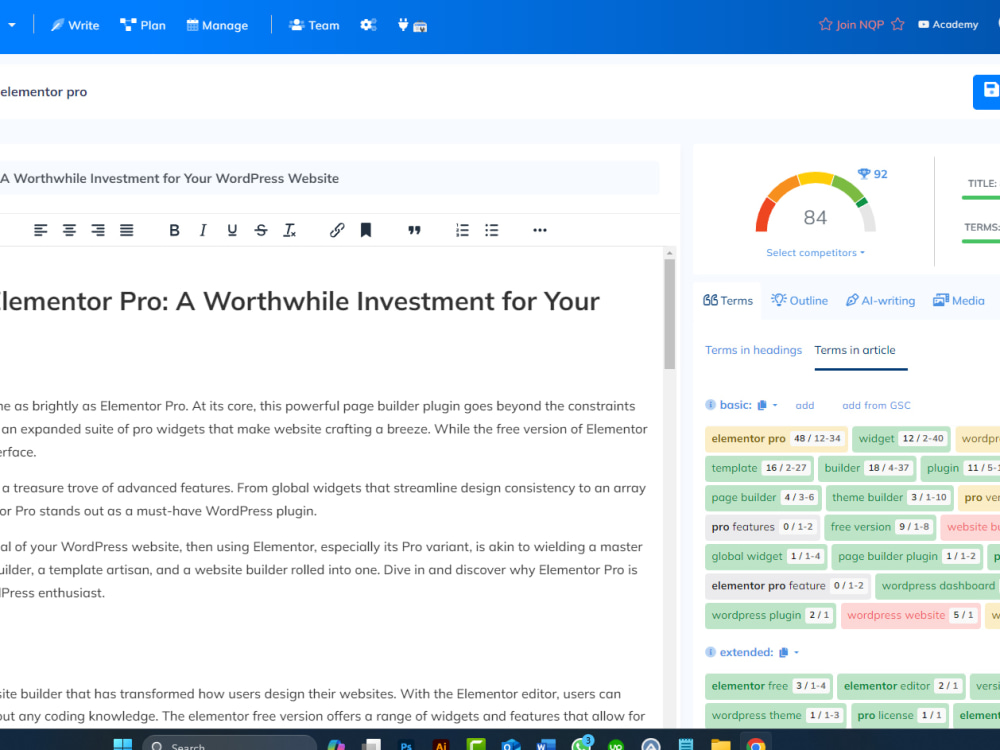Open Illustrator from the taskbar
Image resolution: width=1000 pixels, height=750 pixels.
click(x=441, y=745)
